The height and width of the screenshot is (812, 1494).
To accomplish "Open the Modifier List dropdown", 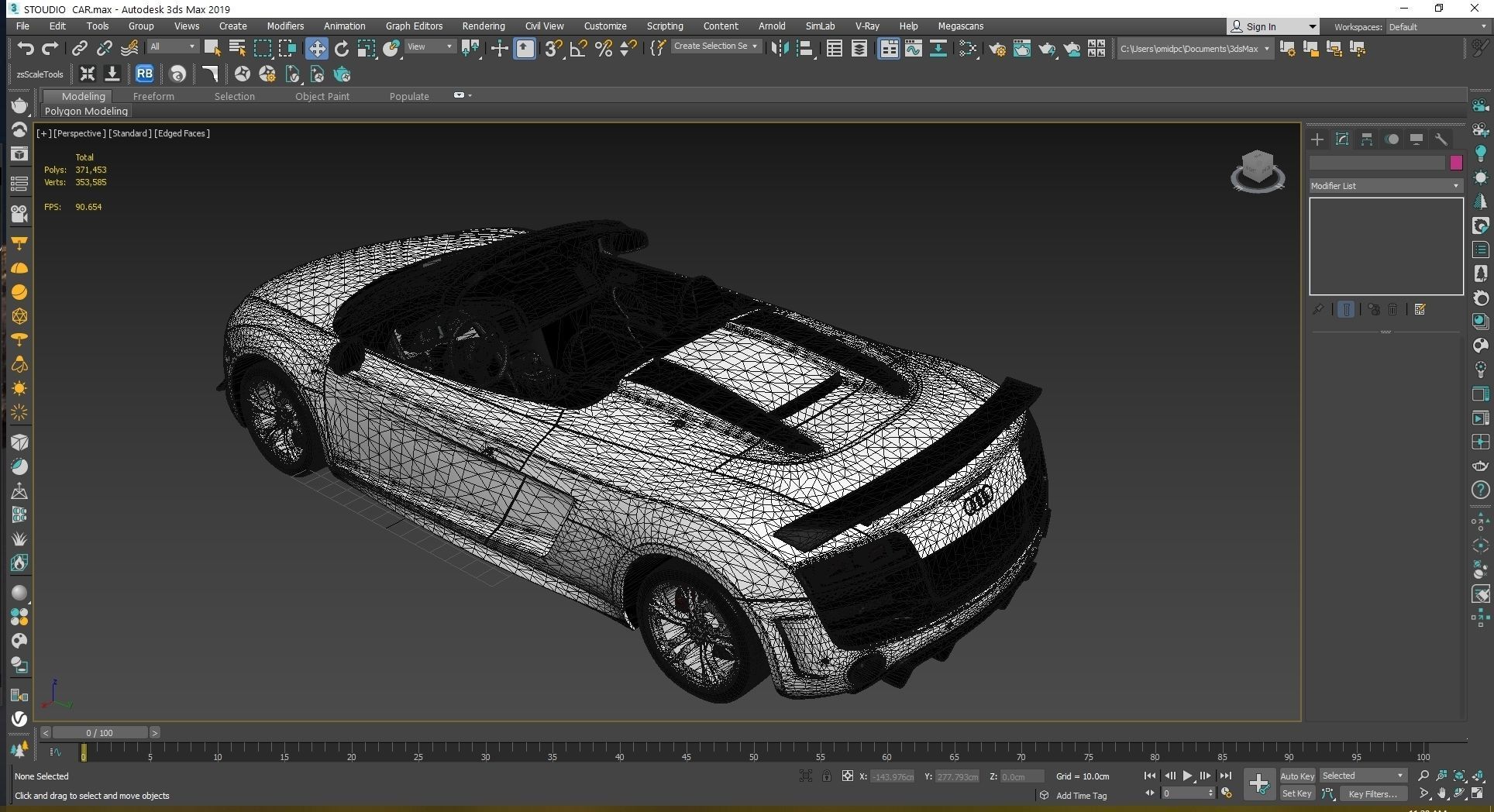I will point(1386,186).
